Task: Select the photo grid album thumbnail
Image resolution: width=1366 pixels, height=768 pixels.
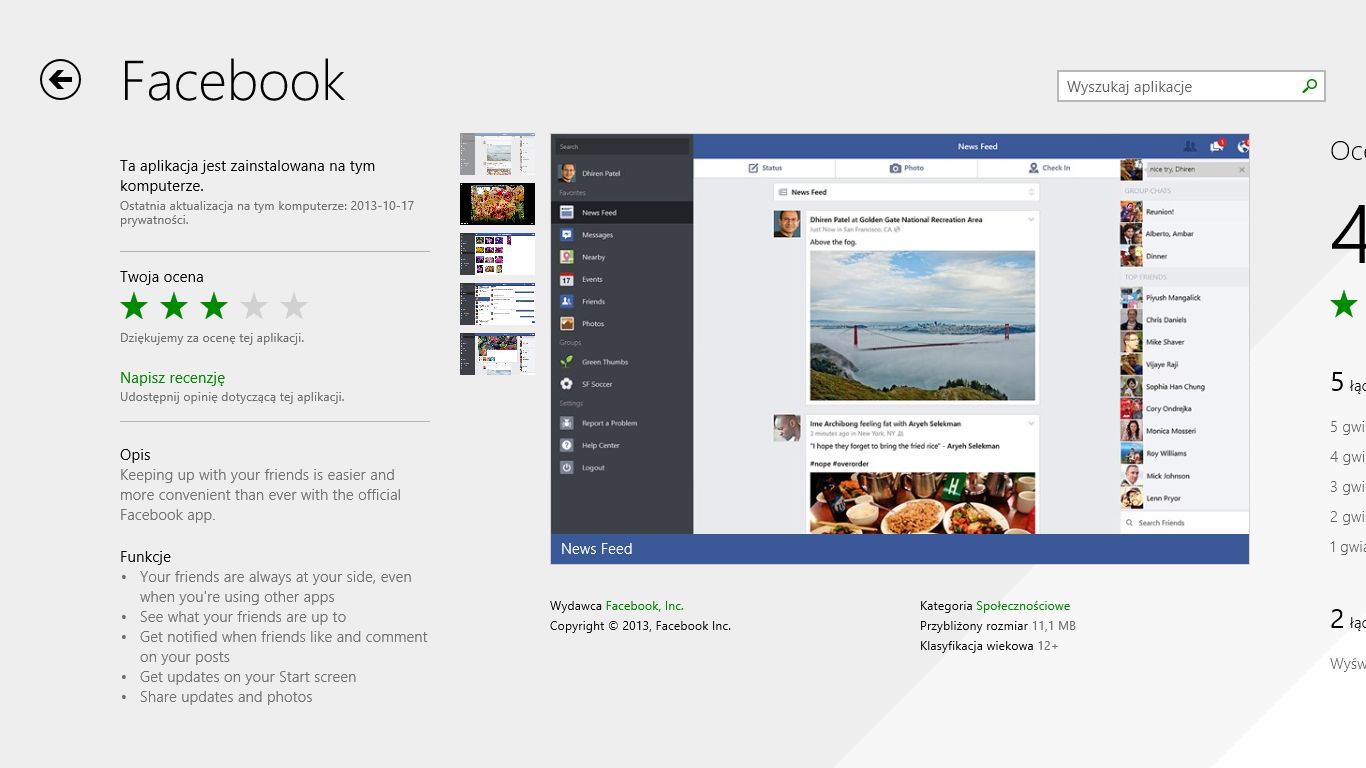Action: pyautogui.click(x=497, y=254)
